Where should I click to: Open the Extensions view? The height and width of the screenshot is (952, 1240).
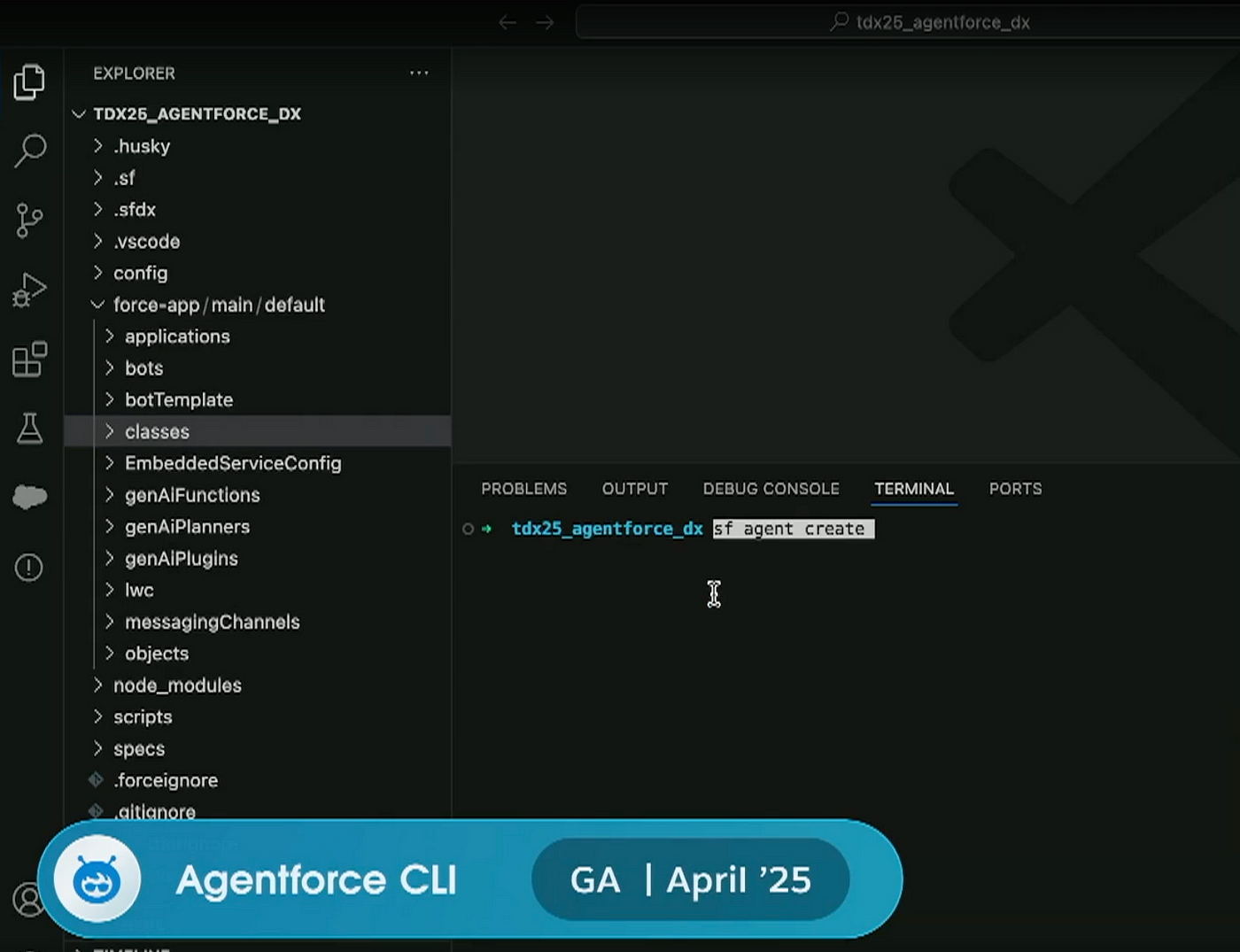(x=29, y=359)
